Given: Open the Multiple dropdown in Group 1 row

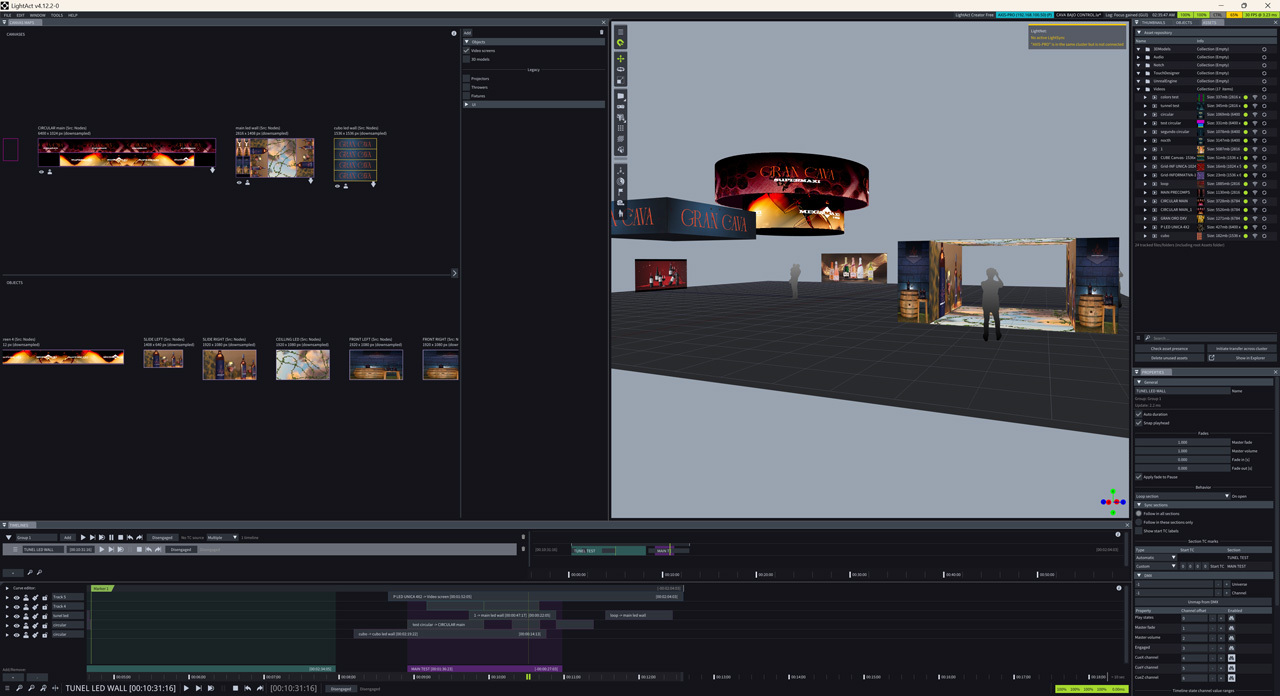Looking at the screenshot, I should click(222, 537).
